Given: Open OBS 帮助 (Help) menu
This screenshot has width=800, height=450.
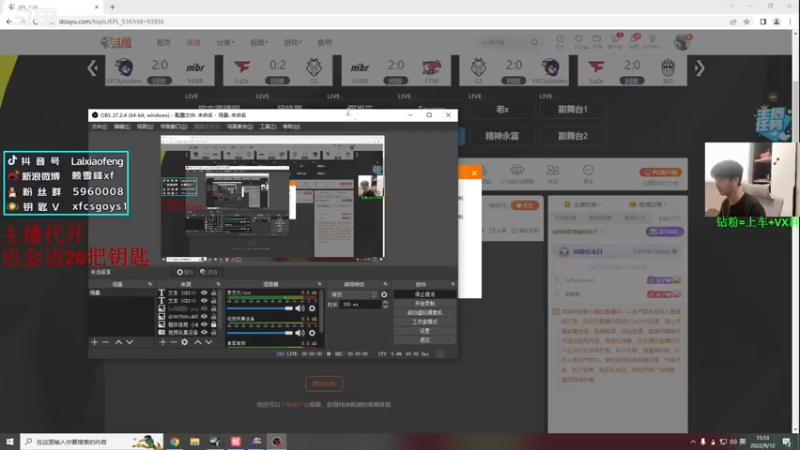Looking at the screenshot, I should 291,127.
